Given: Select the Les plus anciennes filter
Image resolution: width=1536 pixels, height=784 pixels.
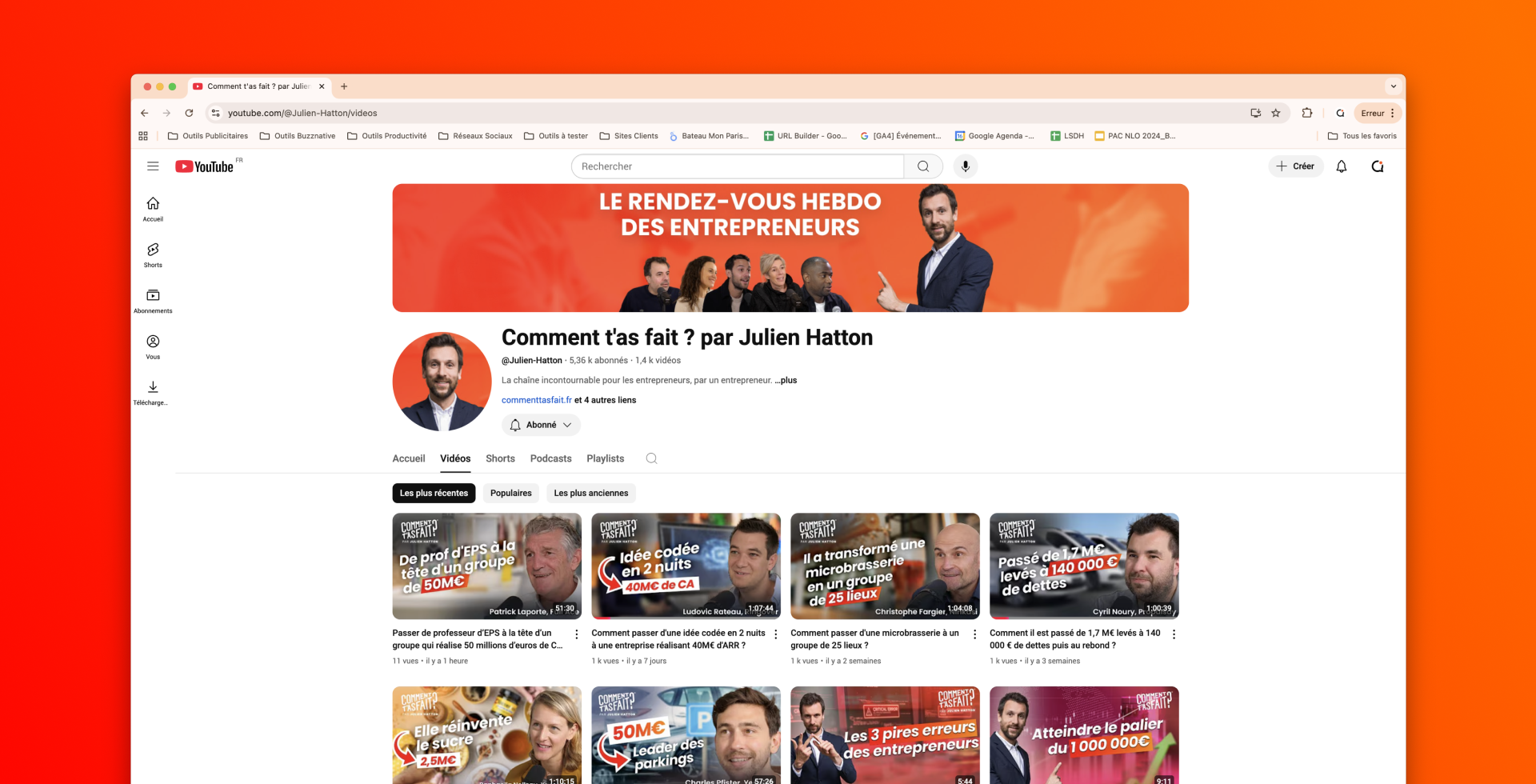Looking at the screenshot, I should [x=591, y=493].
